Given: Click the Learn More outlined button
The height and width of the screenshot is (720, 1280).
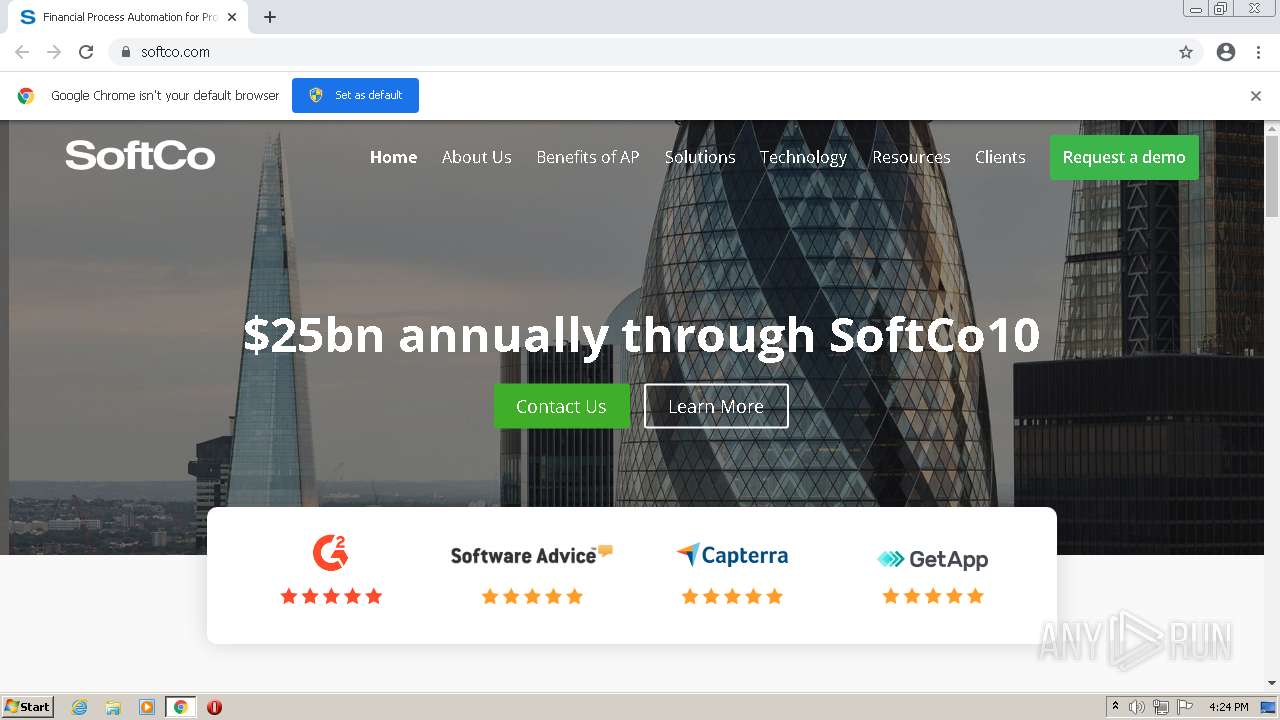Looking at the screenshot, I should coord(716,406).
